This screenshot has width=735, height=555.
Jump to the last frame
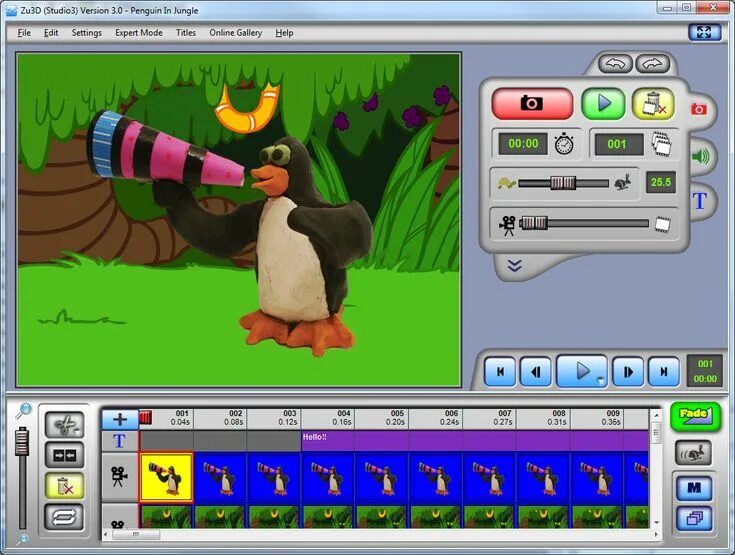pos(663,372)
